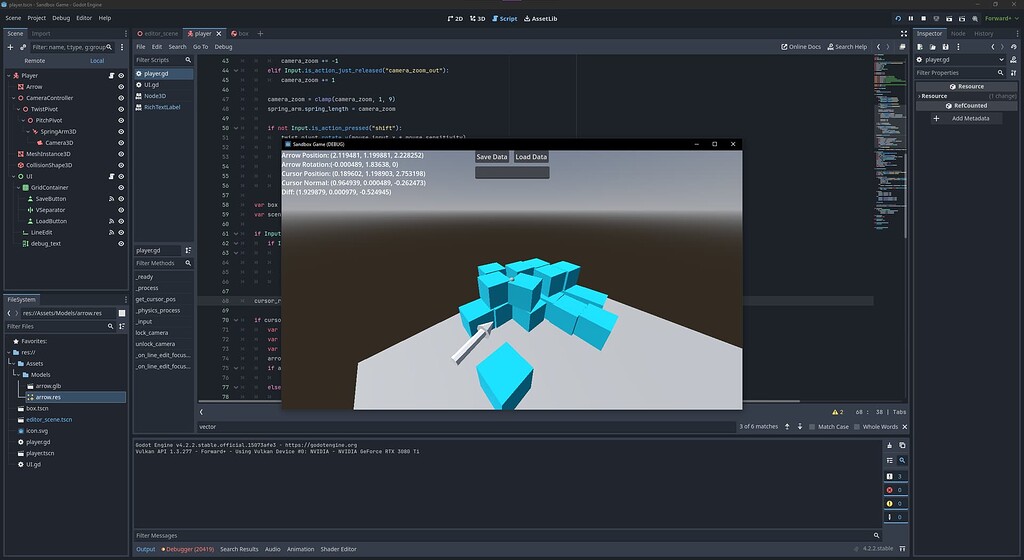
Task: Copy output text with the copy icon
Action: pyautogui.click(x=902, y=445)
